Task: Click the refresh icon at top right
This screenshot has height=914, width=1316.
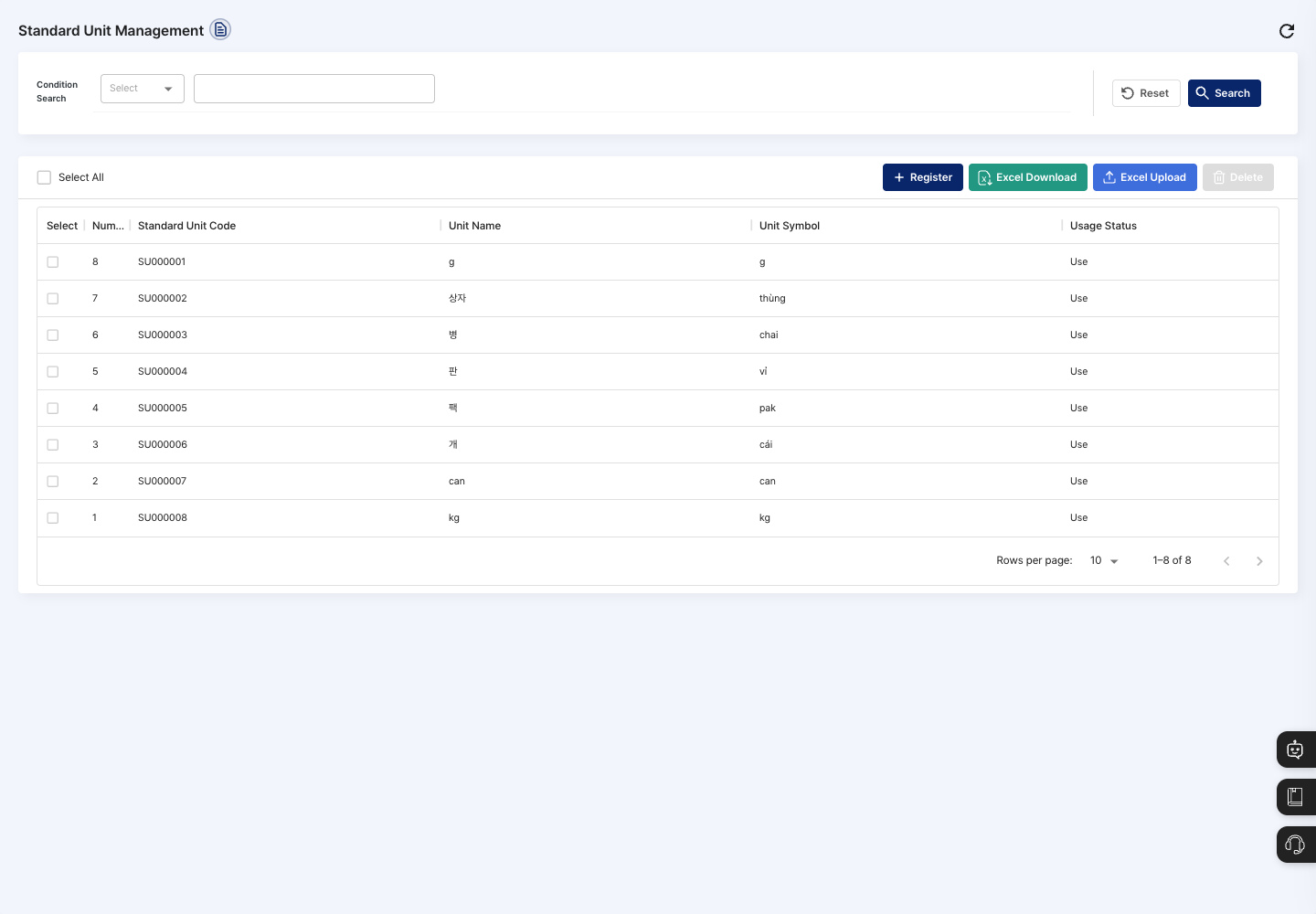Action: click(1287, 31)
